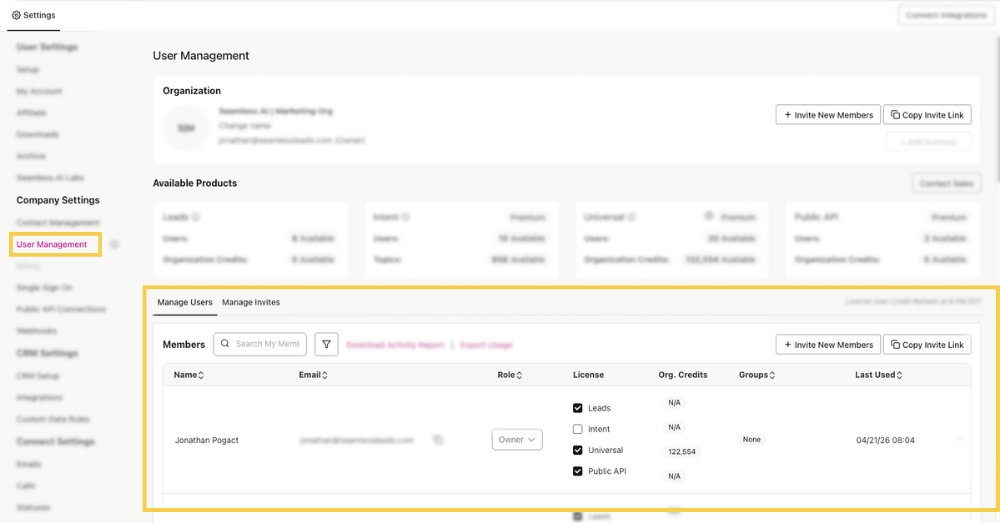Click Invite New Members above members table
This screenshot has height=523, width=1000.
pos(828,344)
